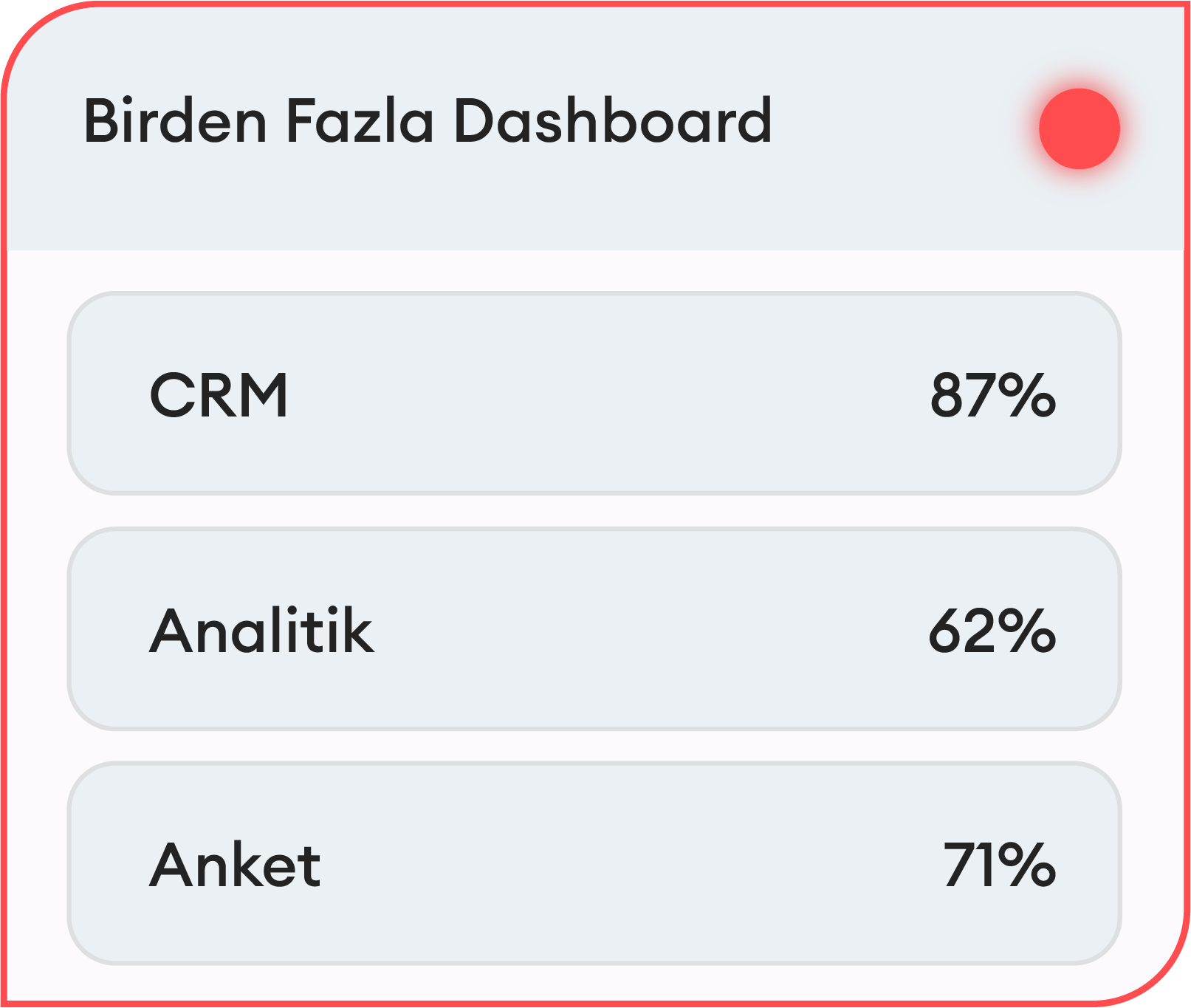This screenshot has width=1191, height=1008.
Task: Click the Birden Fazla Dashboard title
Action: pyautogui.click(x=428, y=120)
